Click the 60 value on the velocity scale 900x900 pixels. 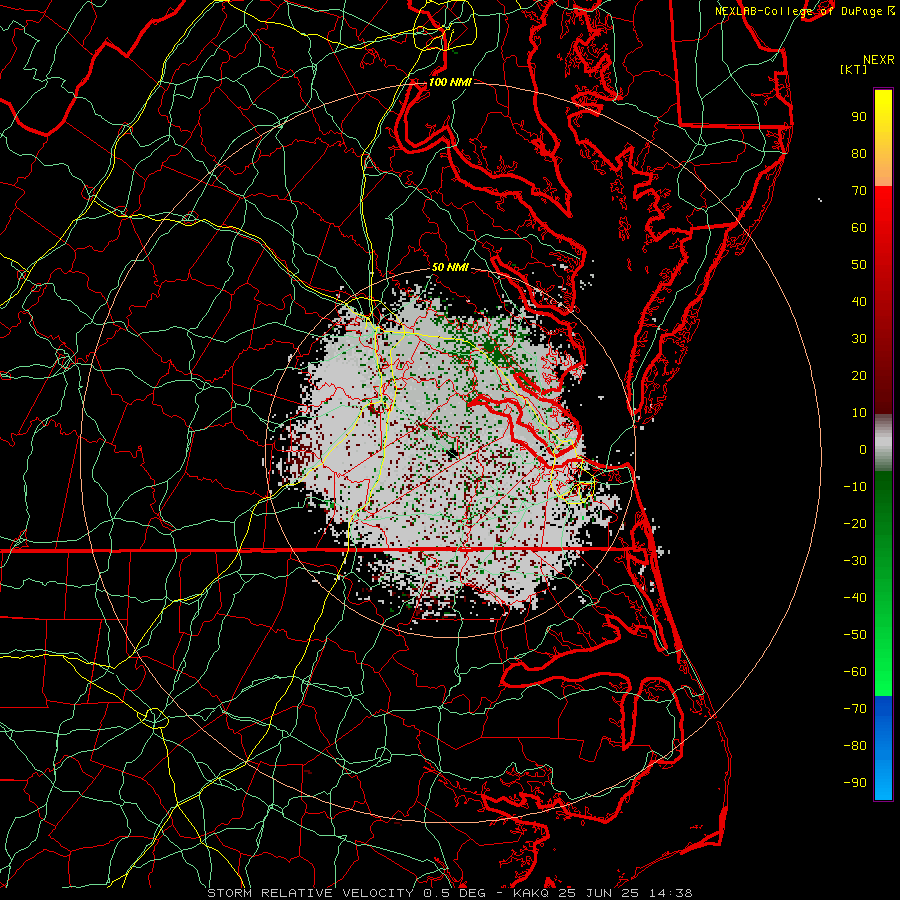click(x=859, y=228)
